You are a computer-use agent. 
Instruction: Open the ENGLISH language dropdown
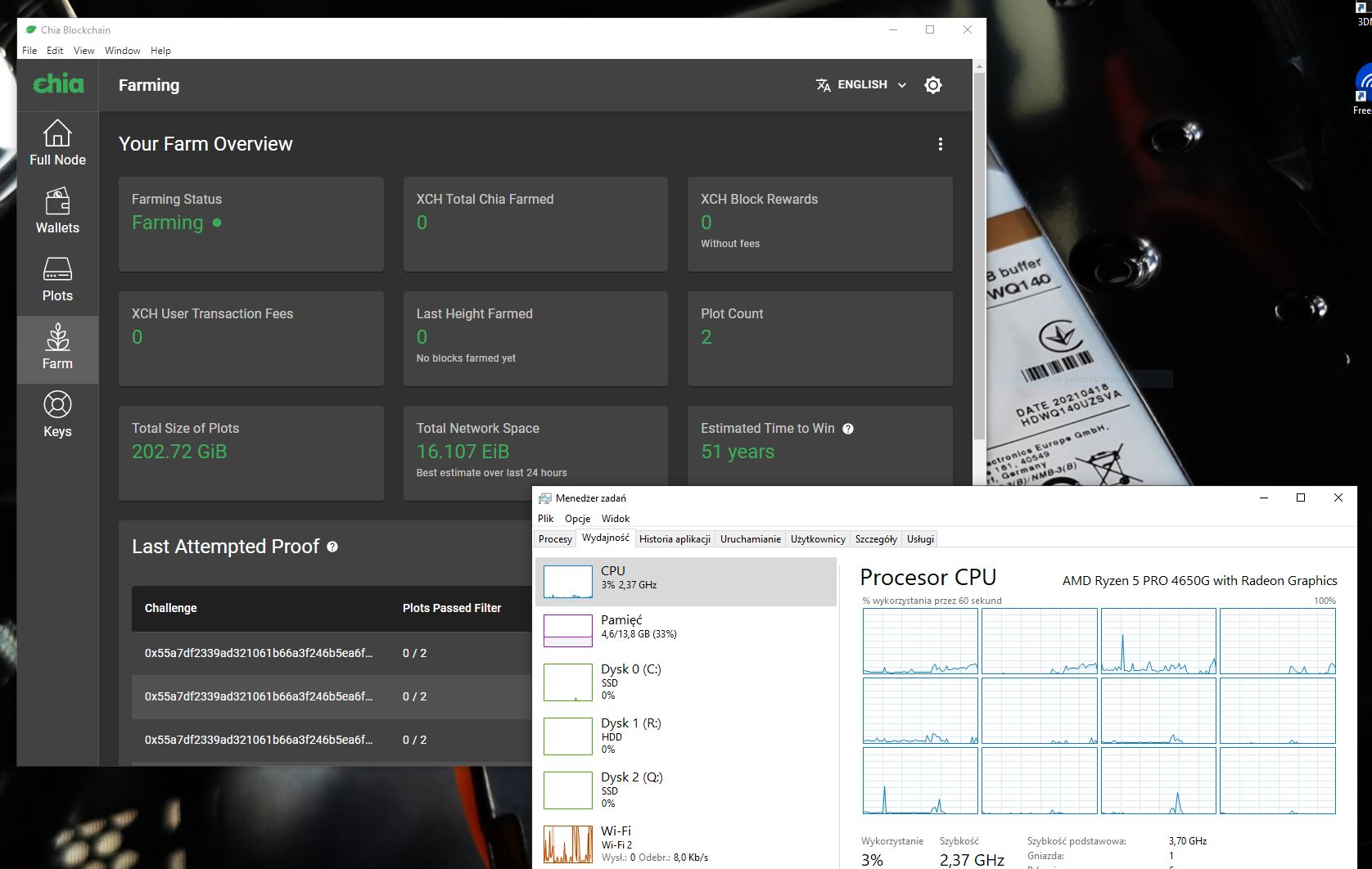coord(861,85)
